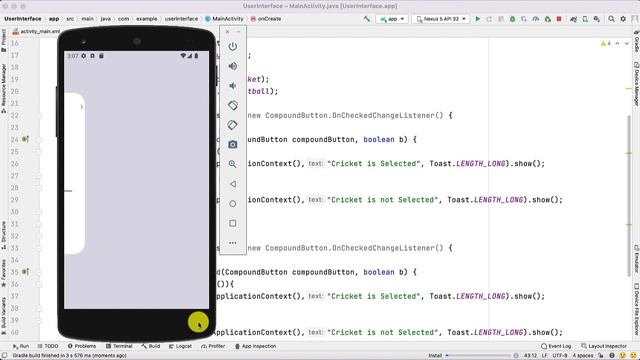This screenshot has height=360, width=640.
Task: Open the Build Variants side panel
Action: pyautogui.click(x=4, y=316)
